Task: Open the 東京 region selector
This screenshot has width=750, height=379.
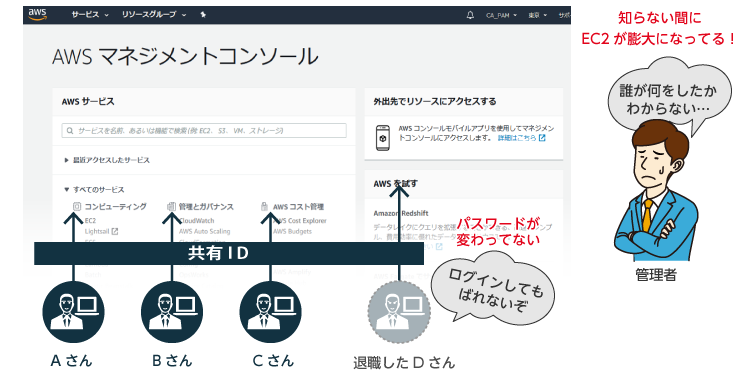Action: pyautogui.click(x=538, y=15)
